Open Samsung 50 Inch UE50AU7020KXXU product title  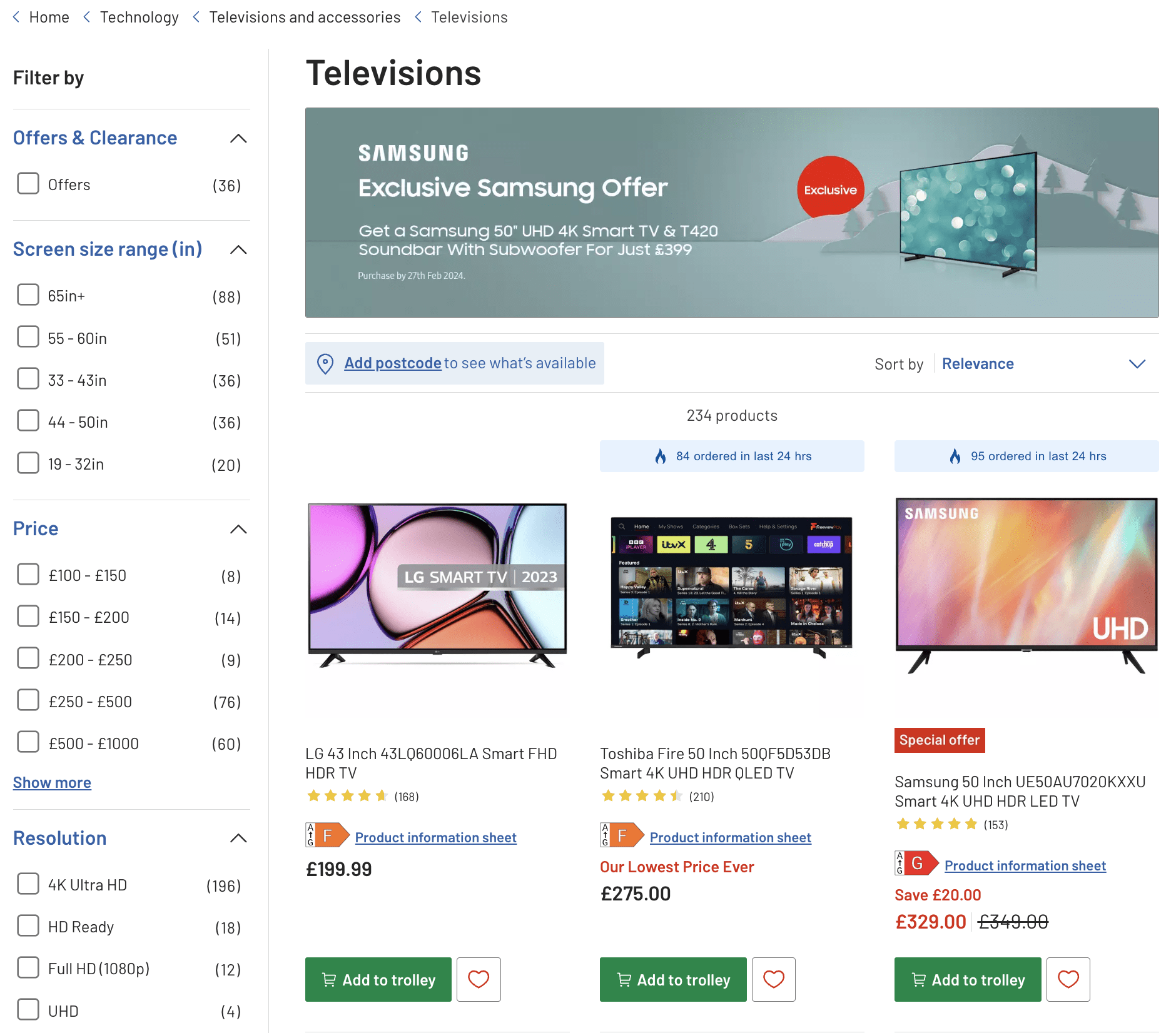point(1020,792)
